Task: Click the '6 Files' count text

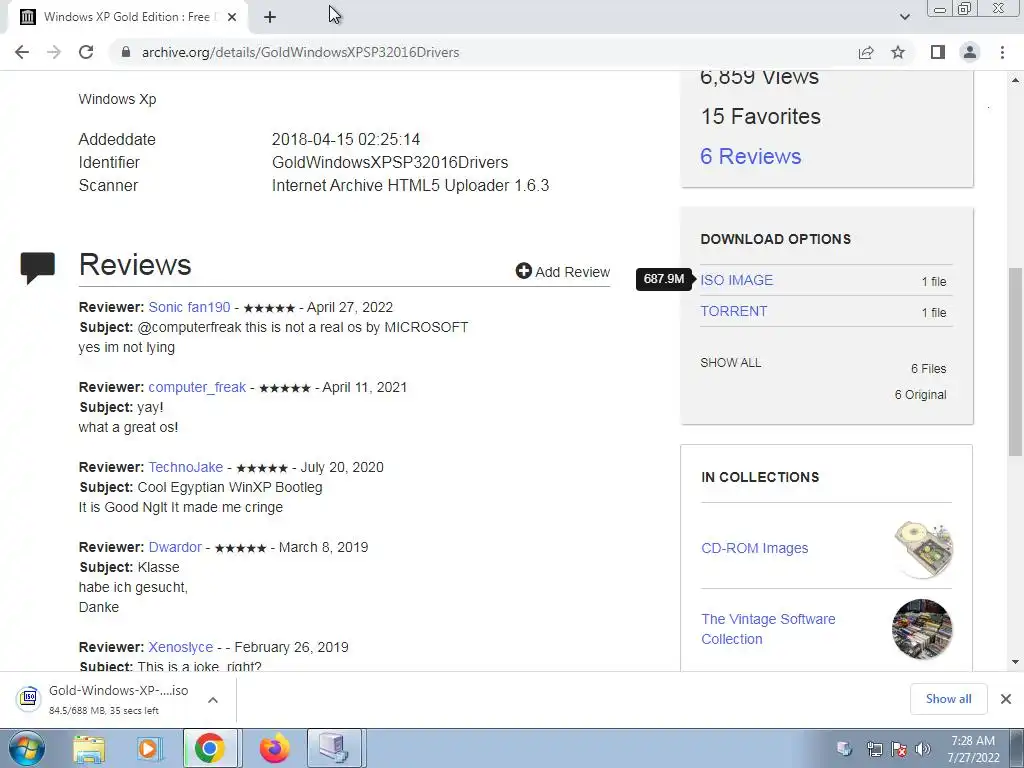Action: (929, 369)
